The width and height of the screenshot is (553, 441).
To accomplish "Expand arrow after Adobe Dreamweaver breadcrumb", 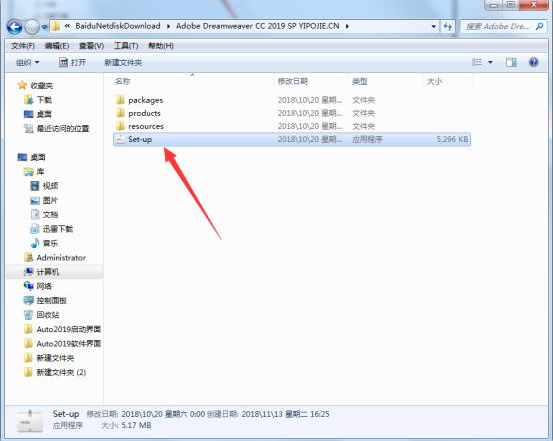I will (x=347, y=26).
